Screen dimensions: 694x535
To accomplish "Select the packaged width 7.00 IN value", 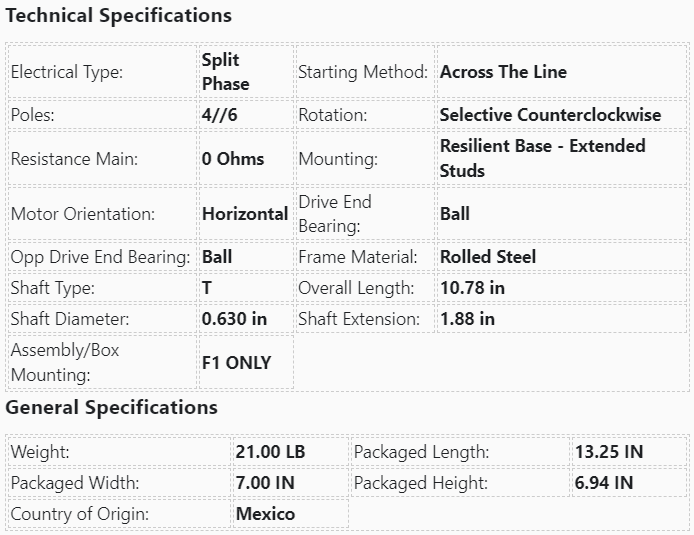I will click(x=265, y=483).
